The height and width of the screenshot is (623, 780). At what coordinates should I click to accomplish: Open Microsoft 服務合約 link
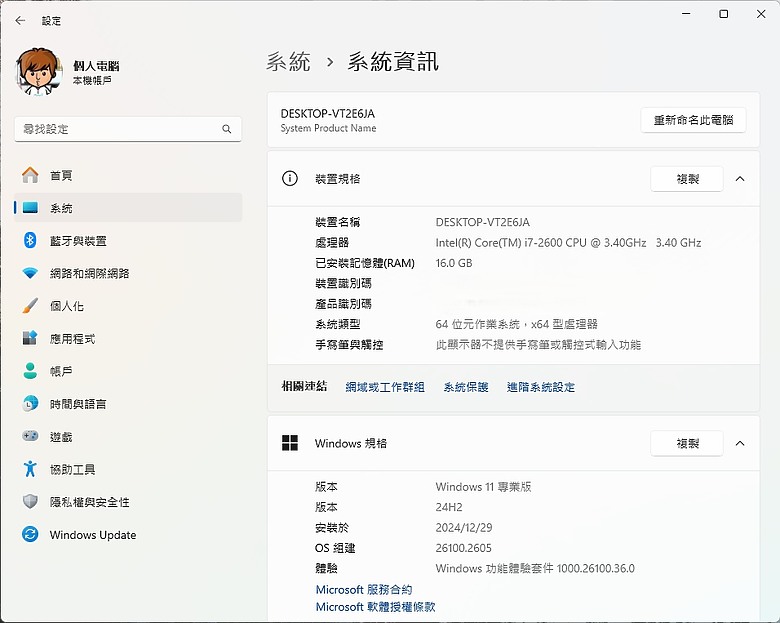pos(364,590)
